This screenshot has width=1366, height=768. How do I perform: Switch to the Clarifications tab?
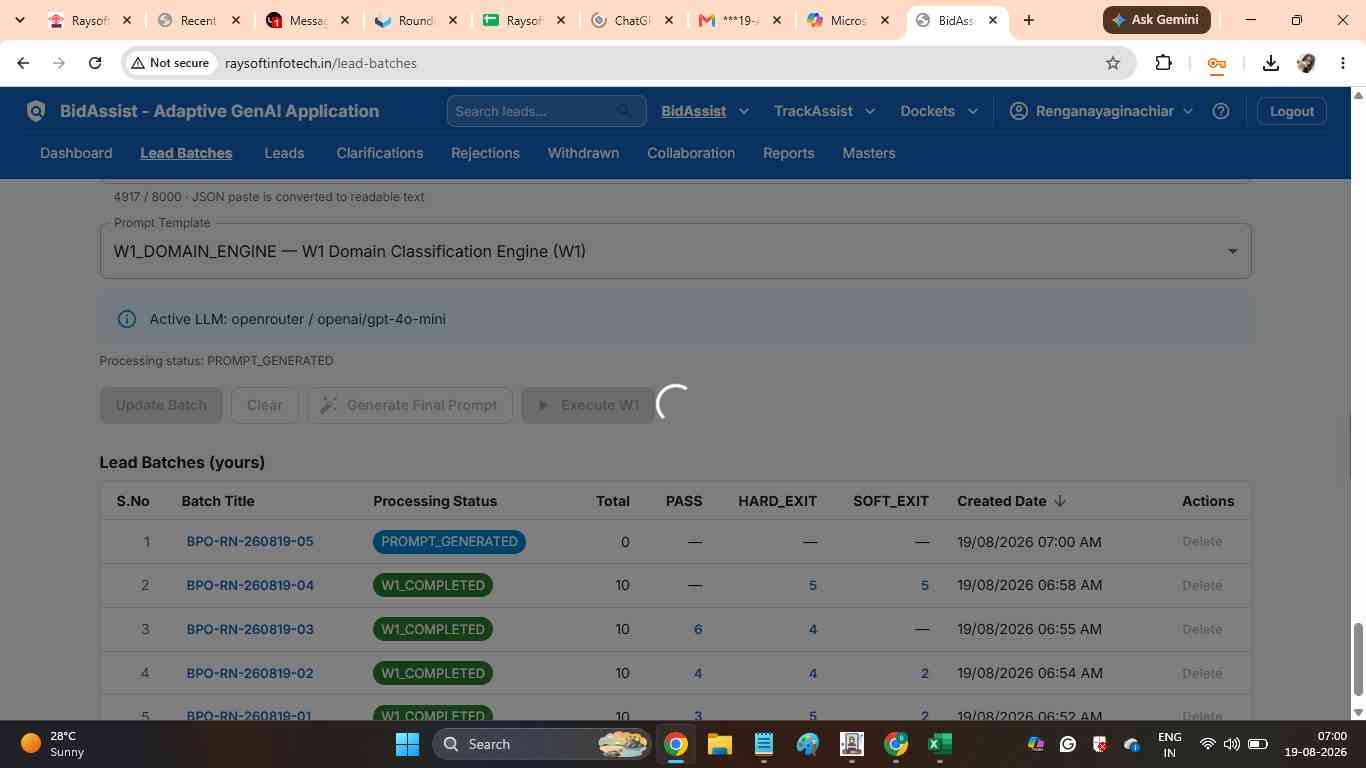(x=380, y=153)
